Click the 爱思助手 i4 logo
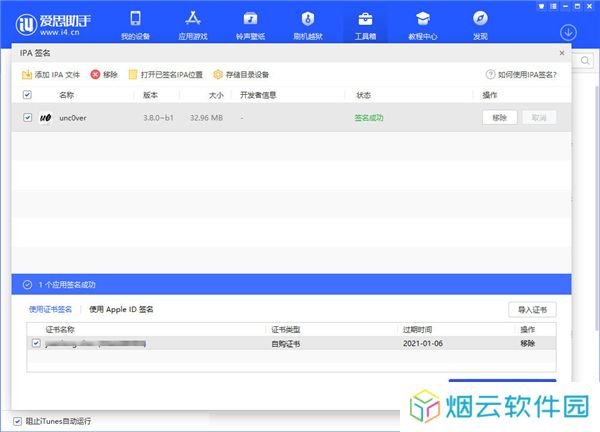This screenshot has width=600, height=432. click(53, 24)
